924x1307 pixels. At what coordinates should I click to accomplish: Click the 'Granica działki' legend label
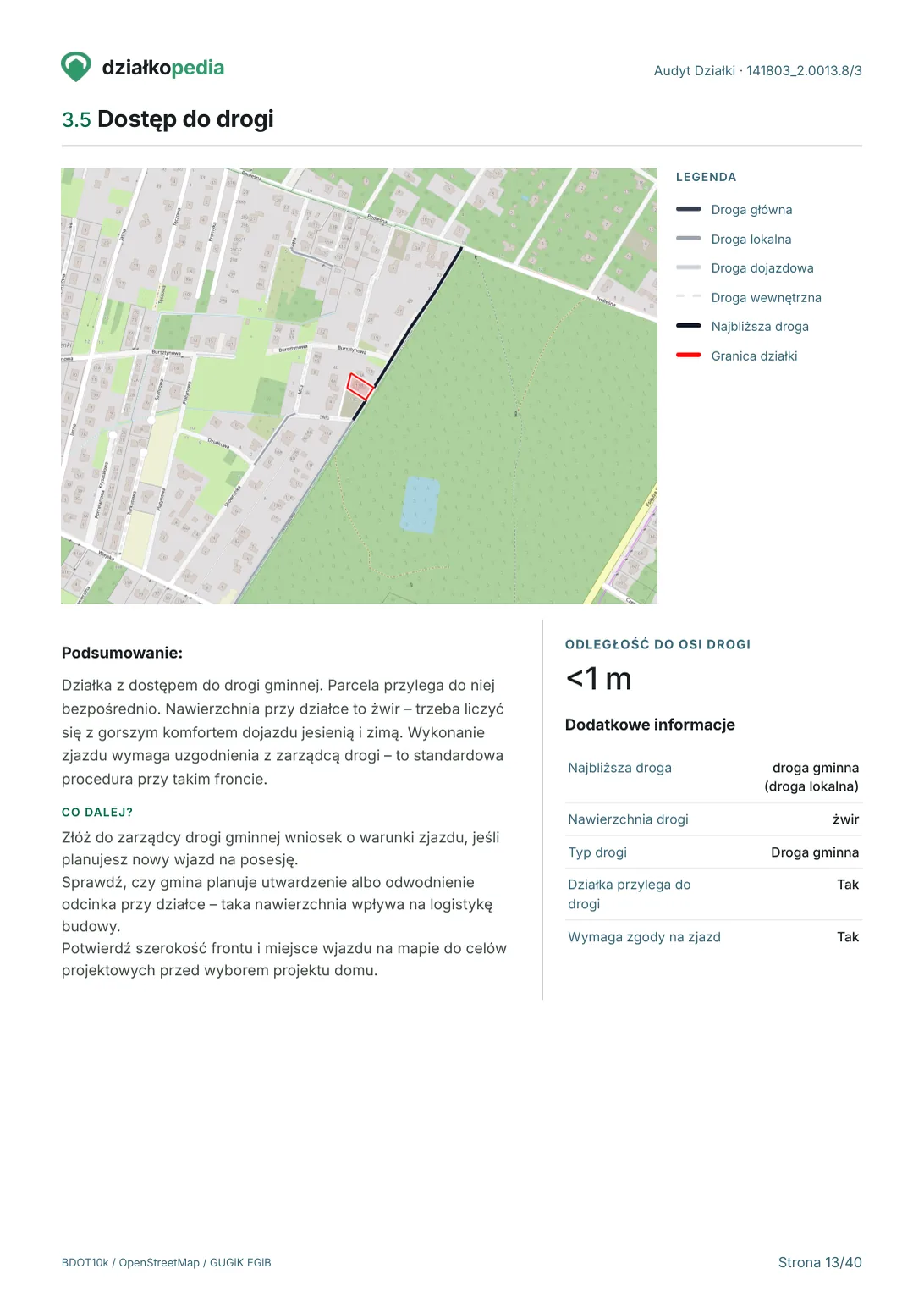[x=754, y=356]
